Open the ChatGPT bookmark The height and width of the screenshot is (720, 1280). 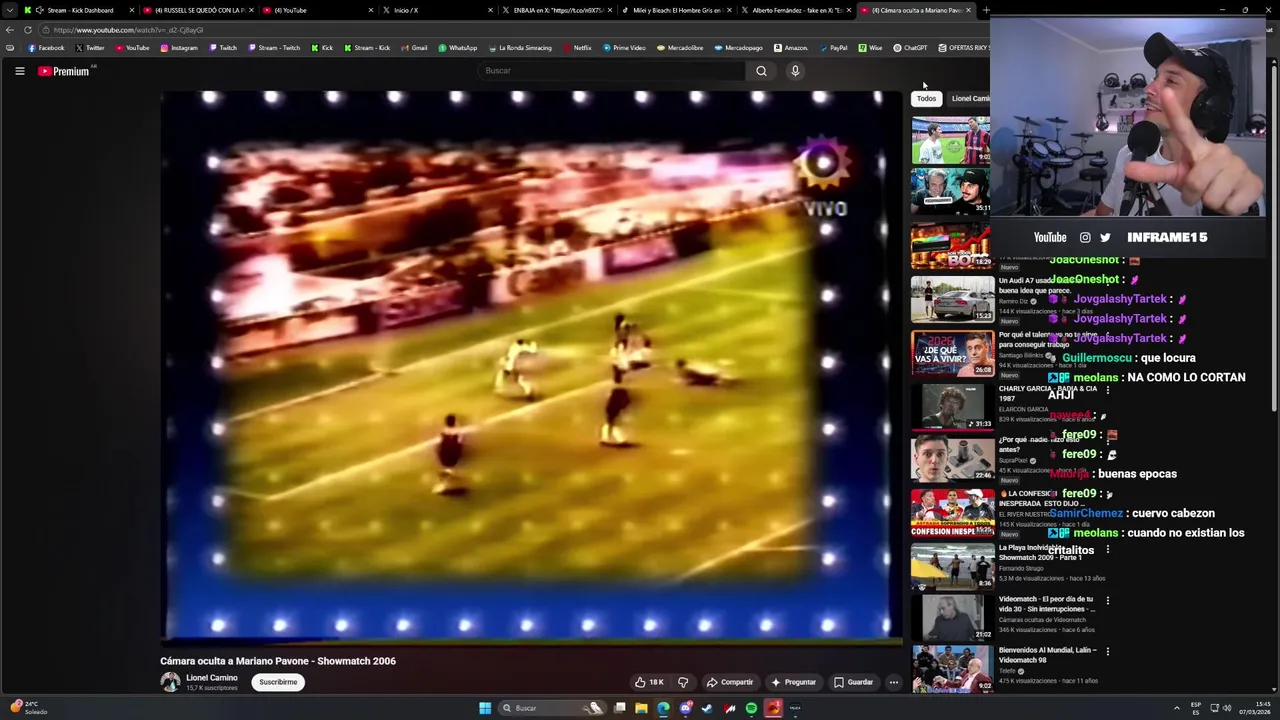coord(910,48)
